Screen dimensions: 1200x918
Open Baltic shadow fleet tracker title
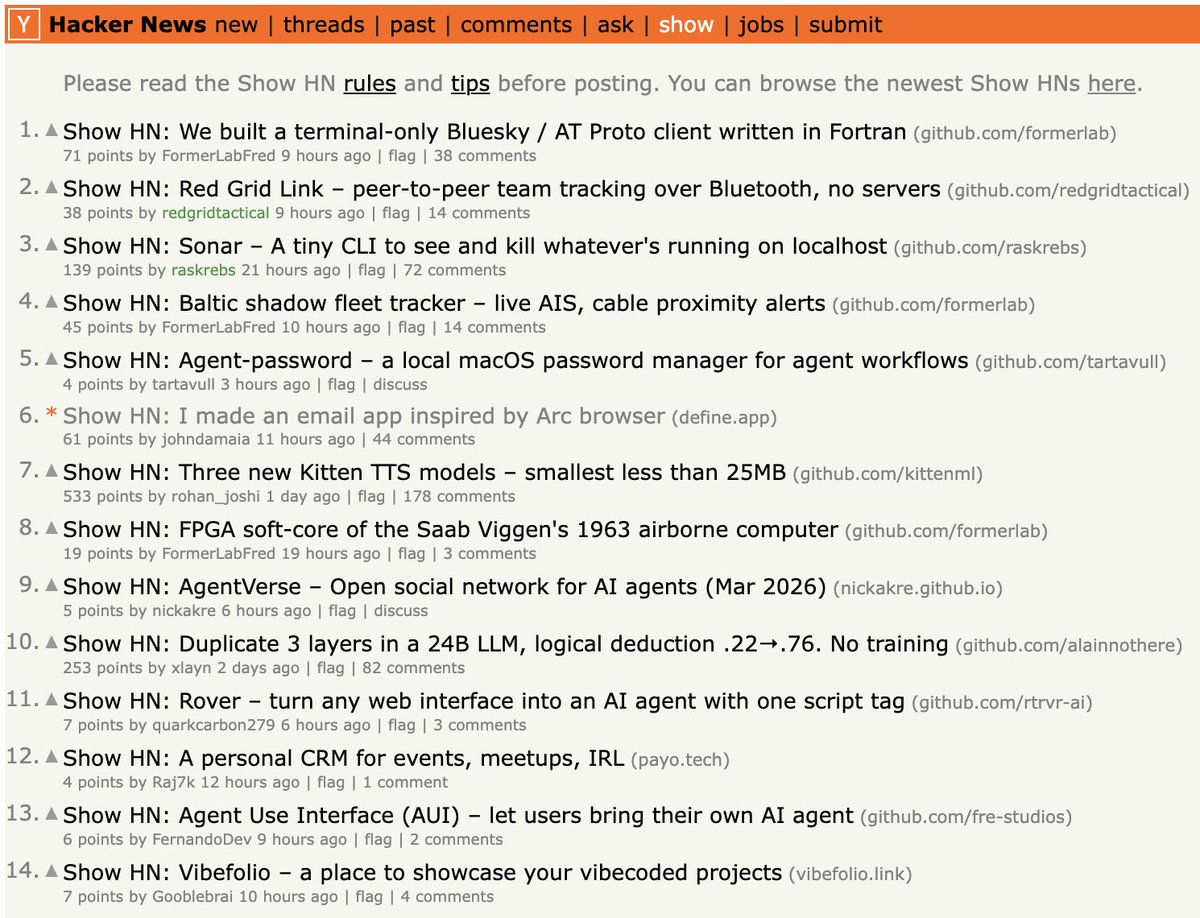(444, 302)
